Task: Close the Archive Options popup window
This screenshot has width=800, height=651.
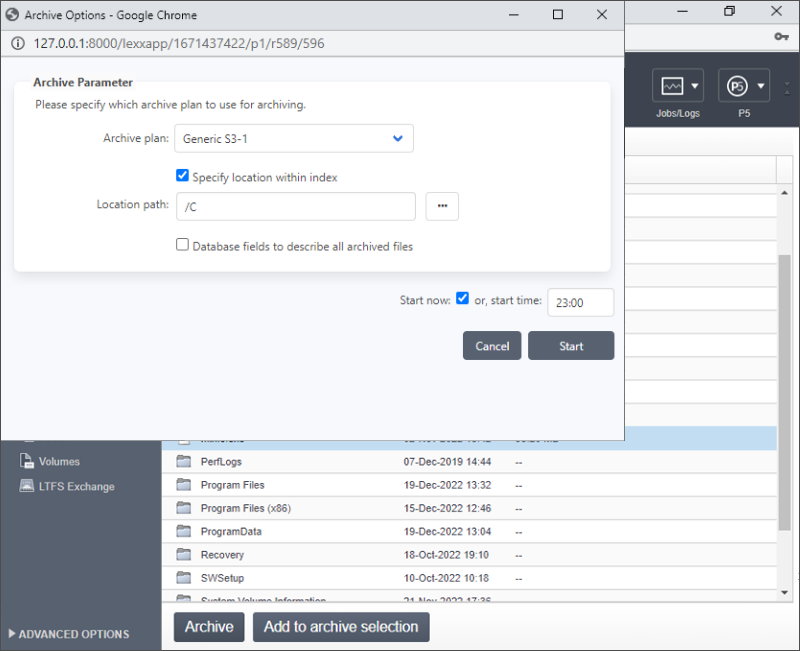Action: (602, 14)
